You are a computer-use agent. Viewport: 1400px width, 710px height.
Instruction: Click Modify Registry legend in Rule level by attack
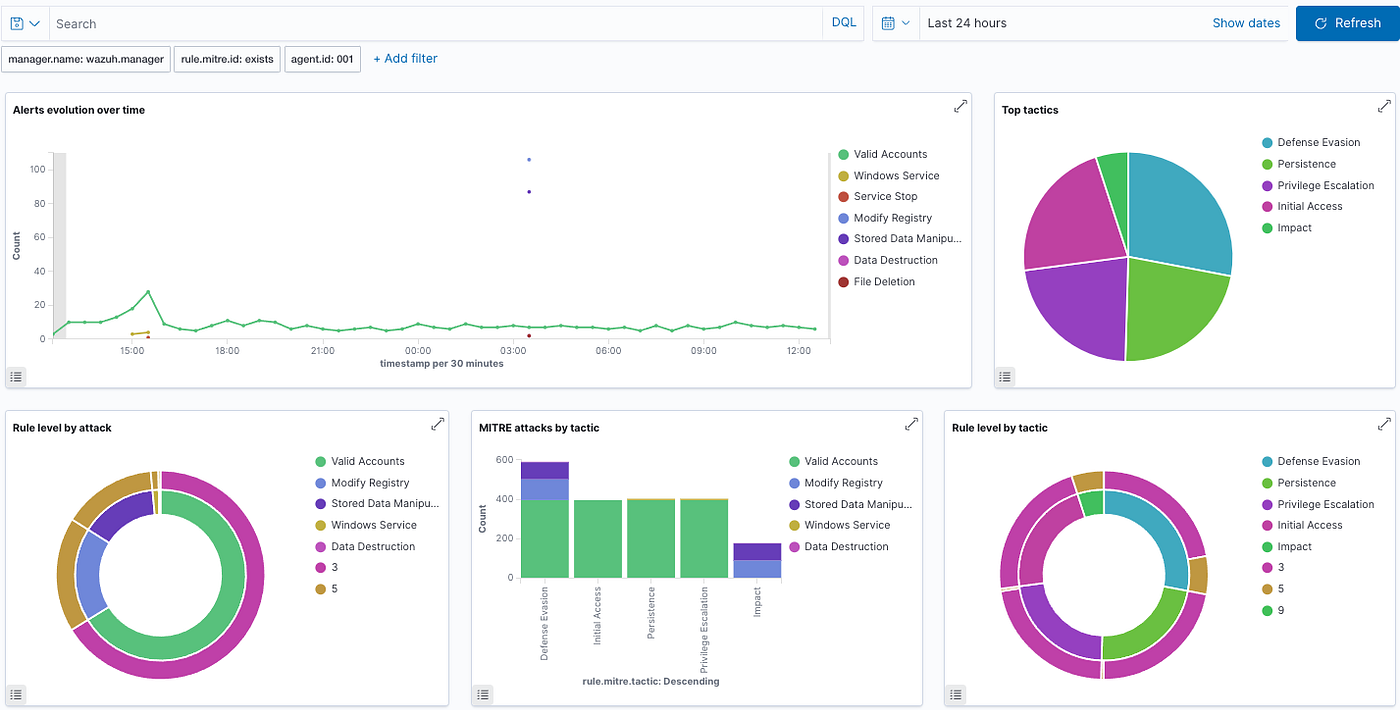(x=362, y=483)
